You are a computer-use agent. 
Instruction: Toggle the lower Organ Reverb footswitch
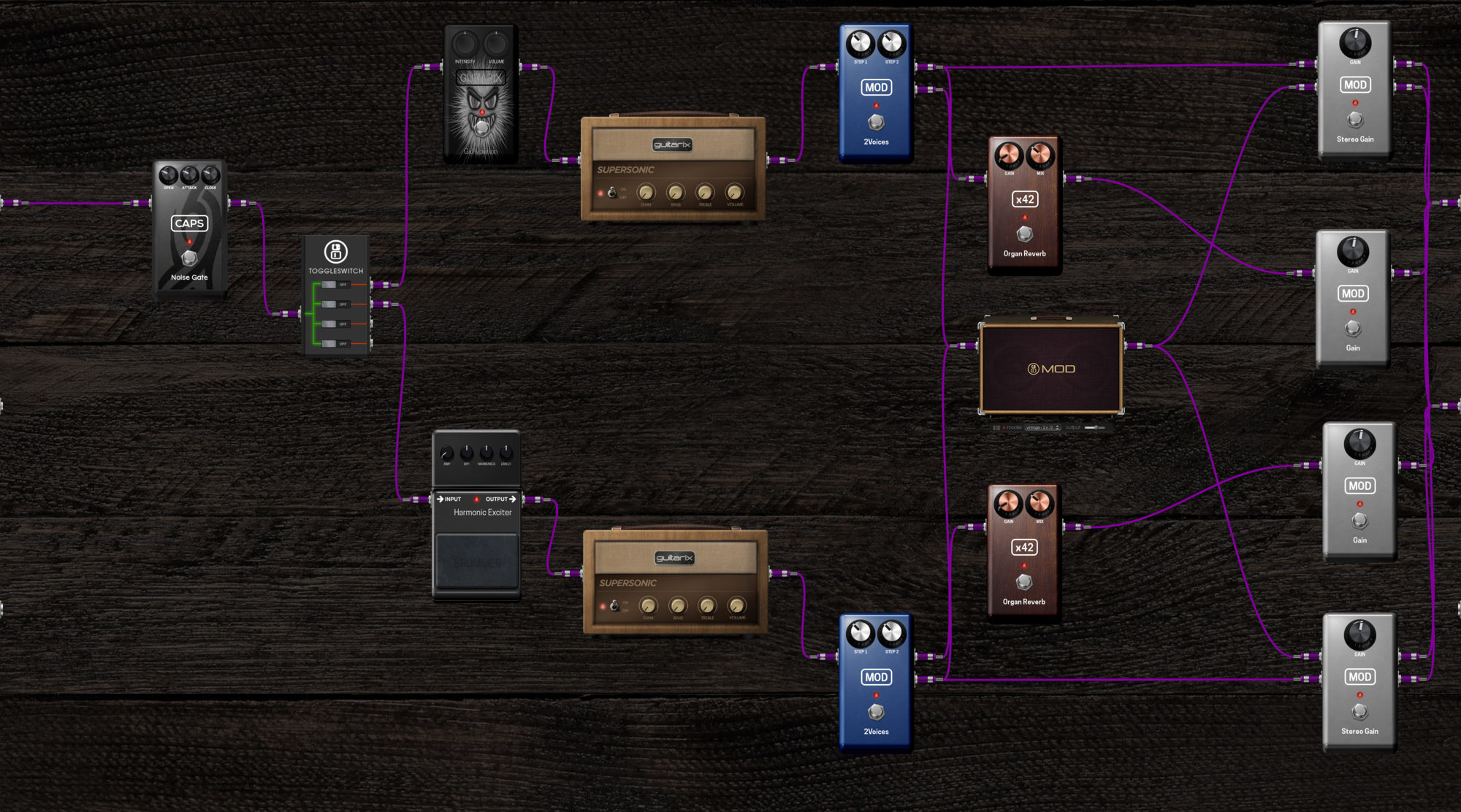pyautogui.click(x=1024, y=582)
